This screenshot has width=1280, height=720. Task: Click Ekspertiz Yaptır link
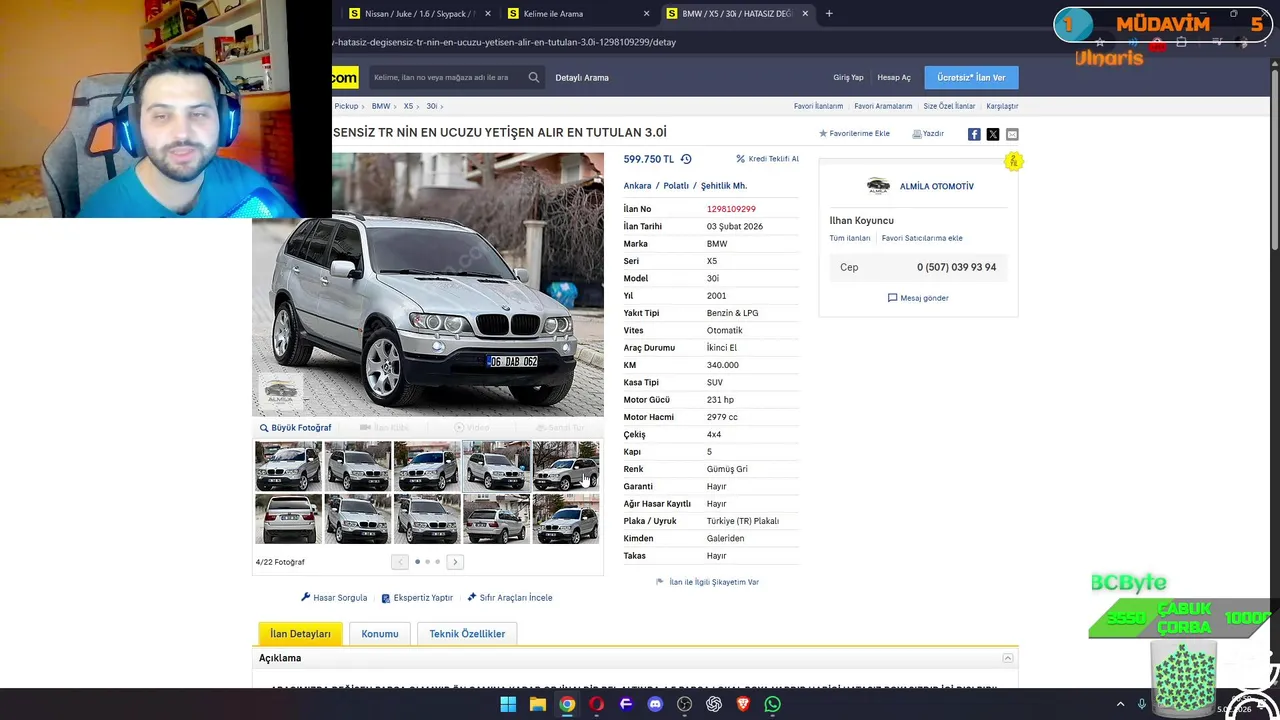click(417, 598)
